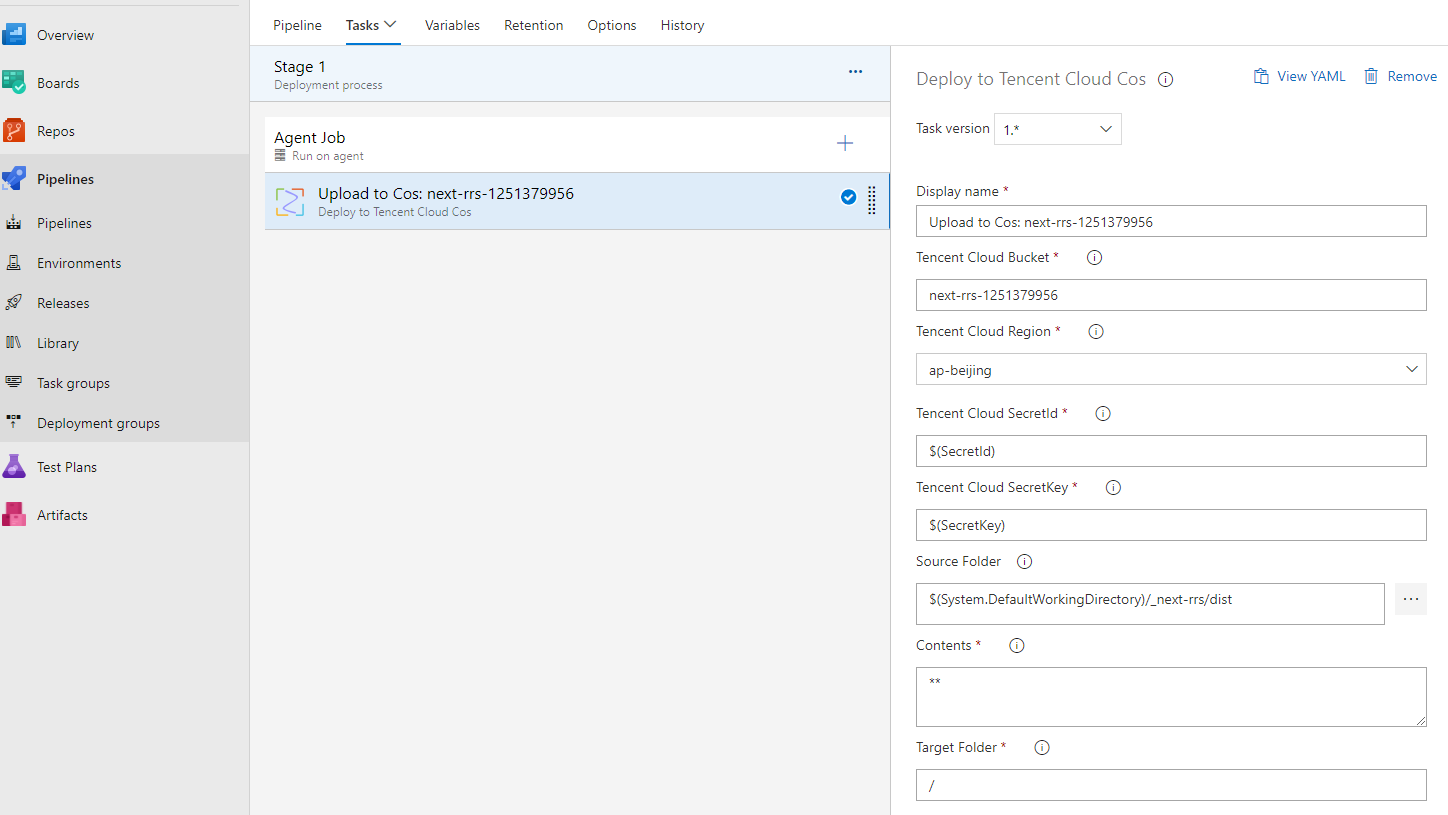1448x815 pixels.
Task: Open the Task version dropdown
Action: coord(1058,129)
